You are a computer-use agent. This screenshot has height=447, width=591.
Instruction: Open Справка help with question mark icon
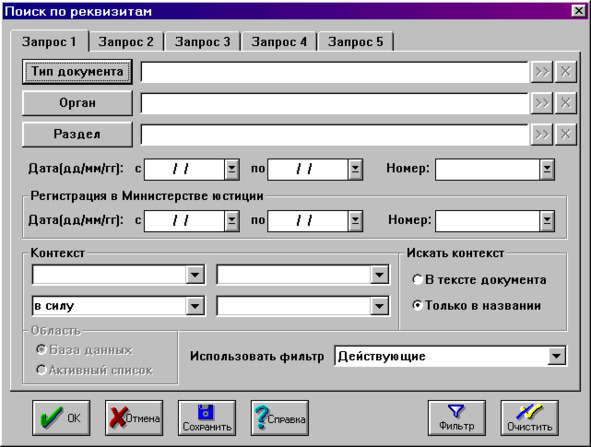coord(280,418)
